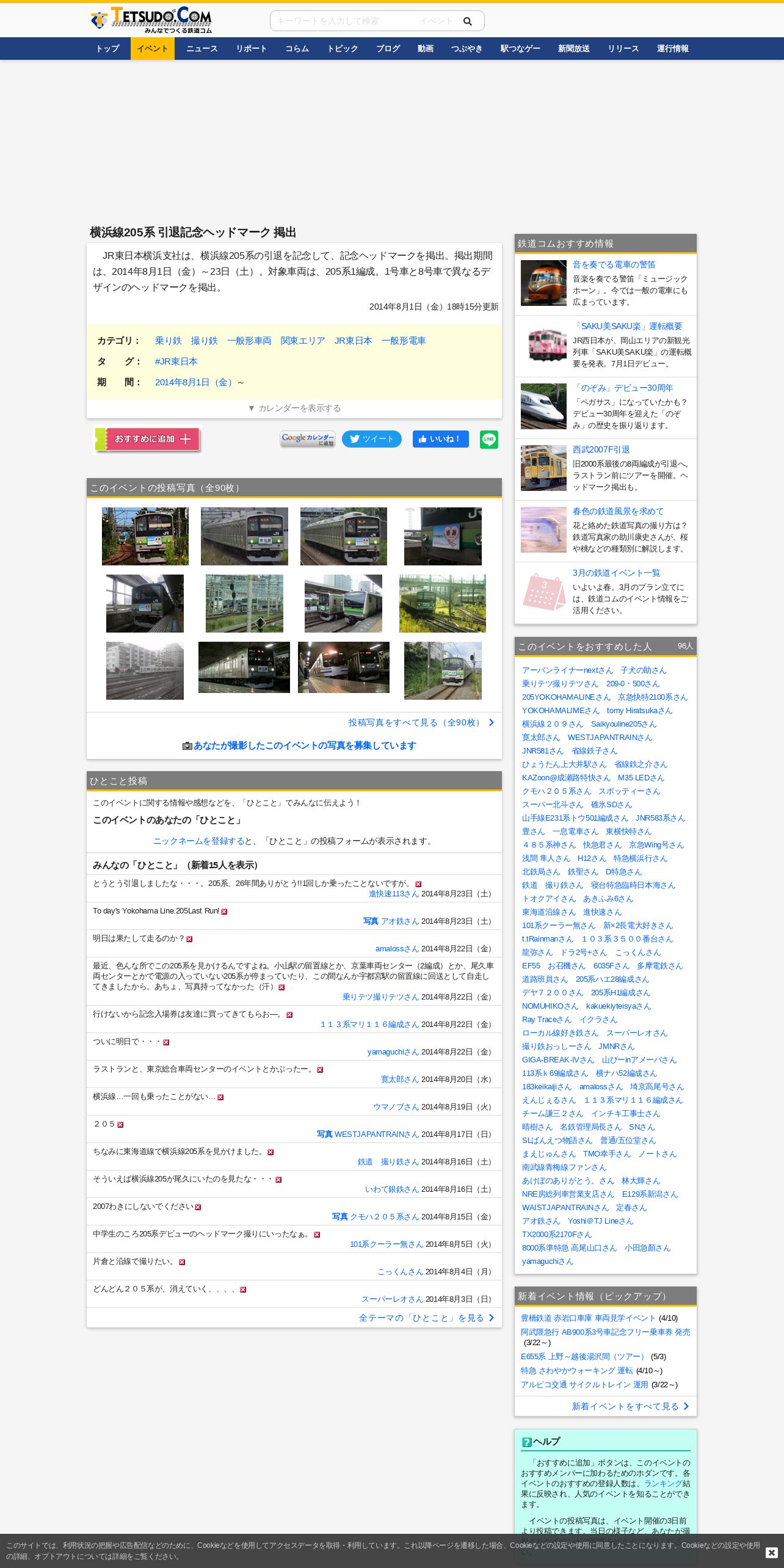Click the おすすめに追加 button
Viewport: 784px width, 1568px height.
point(148,439)
